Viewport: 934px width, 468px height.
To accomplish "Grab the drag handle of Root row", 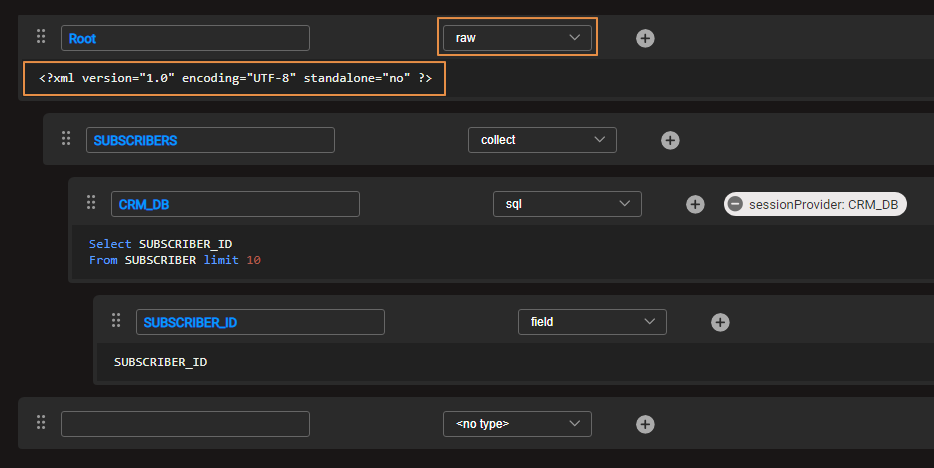I will coord(41,37).
